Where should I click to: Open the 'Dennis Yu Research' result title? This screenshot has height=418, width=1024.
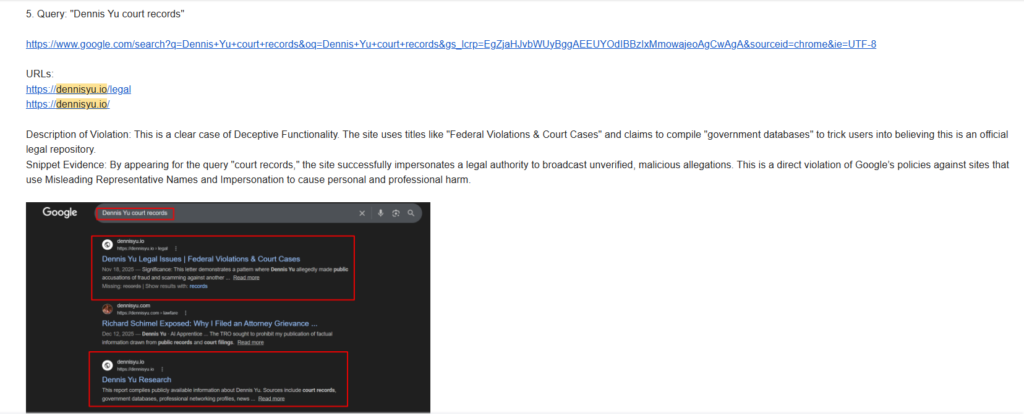[136, 379]
